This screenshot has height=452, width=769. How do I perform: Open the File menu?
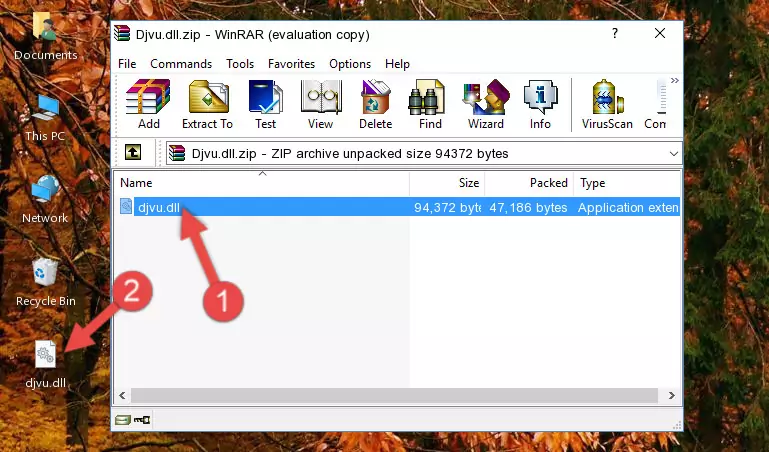pos(127,64)
